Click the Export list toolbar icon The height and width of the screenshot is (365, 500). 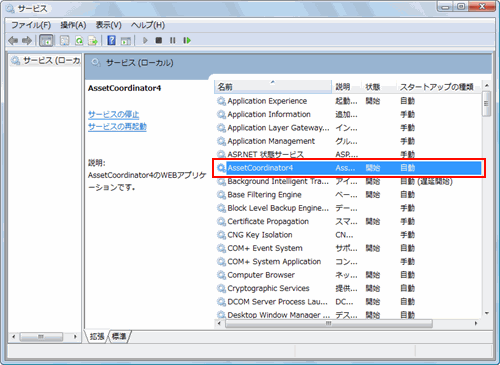tap(93, 41)
